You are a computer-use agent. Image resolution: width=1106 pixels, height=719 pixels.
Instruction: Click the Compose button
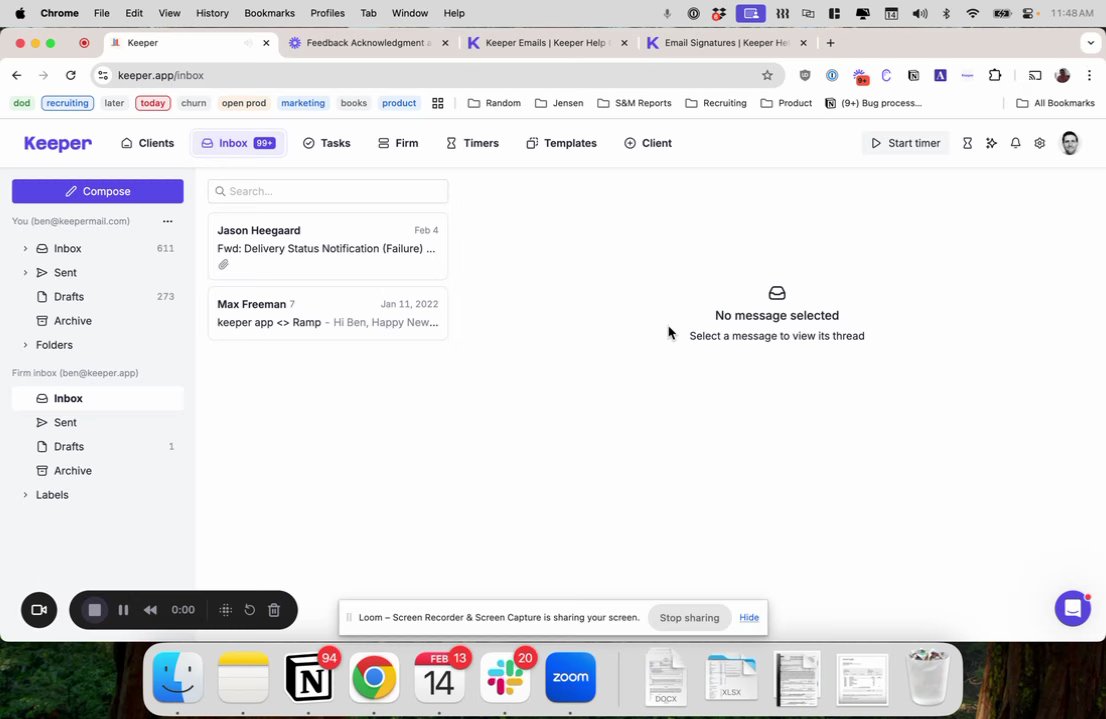click(x=97, y=191)
